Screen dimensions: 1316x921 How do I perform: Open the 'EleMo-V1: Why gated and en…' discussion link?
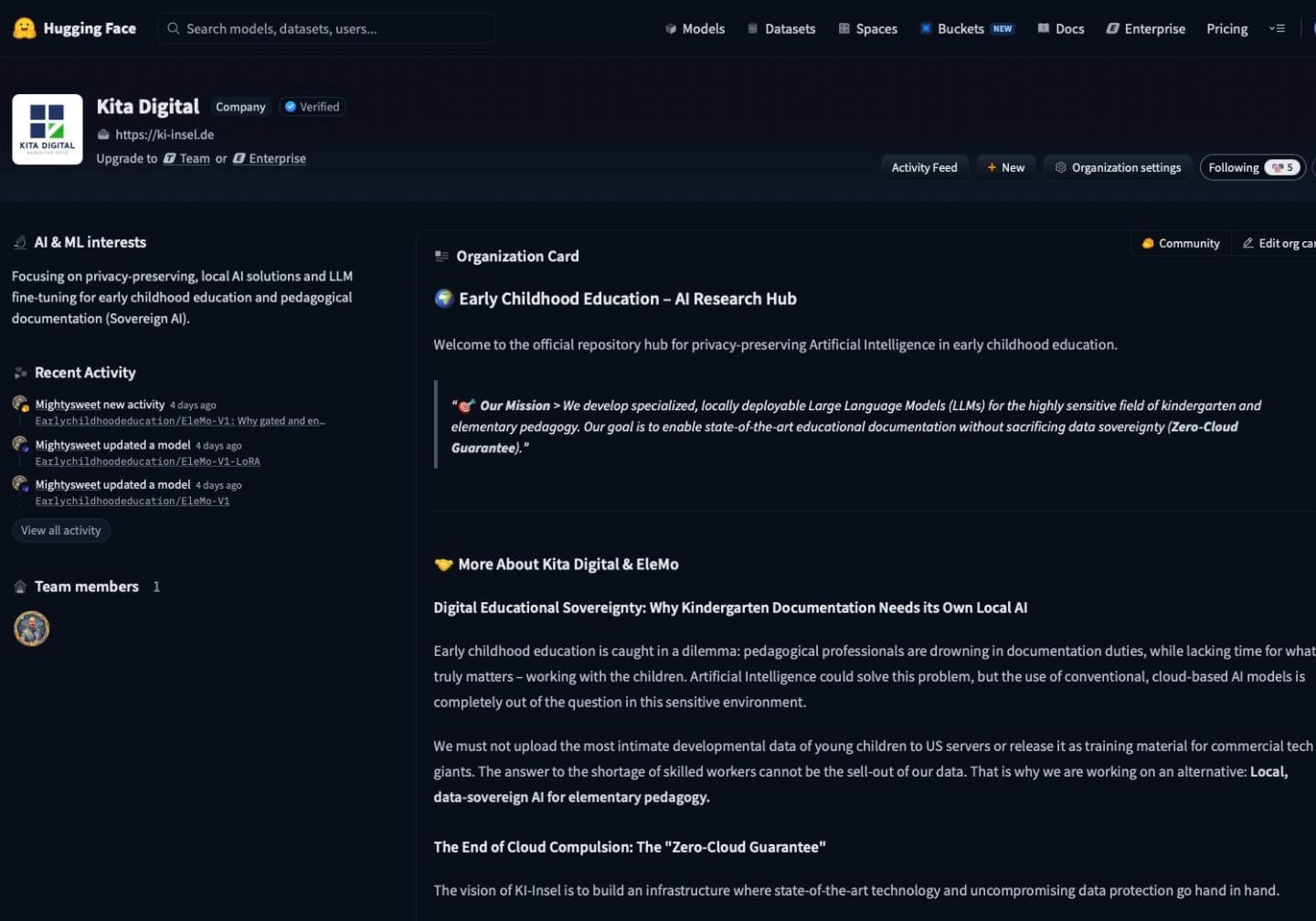click(180, 421)
